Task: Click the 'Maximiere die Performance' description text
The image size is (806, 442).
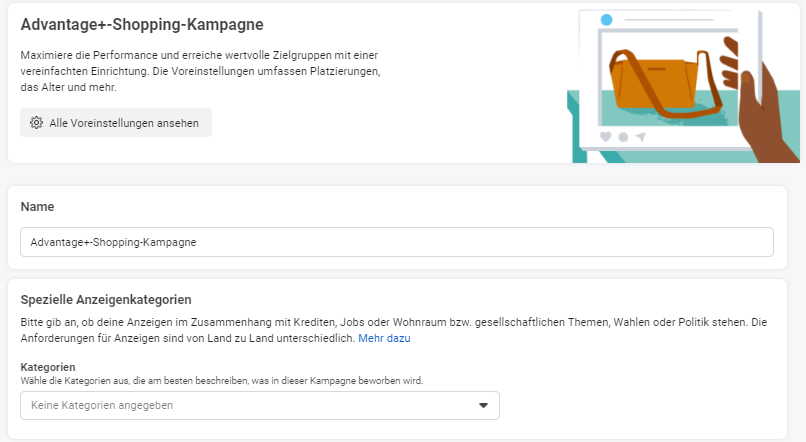Action: (200, 54)
